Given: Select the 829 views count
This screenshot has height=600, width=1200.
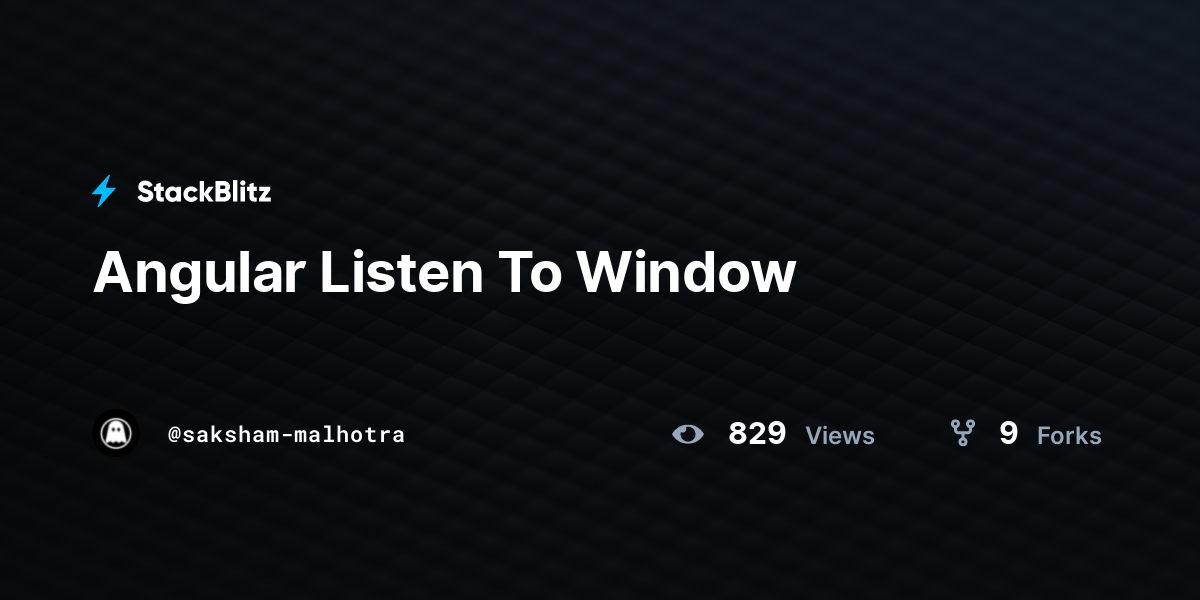Looking at the screenshot, I should pos(757,434).
